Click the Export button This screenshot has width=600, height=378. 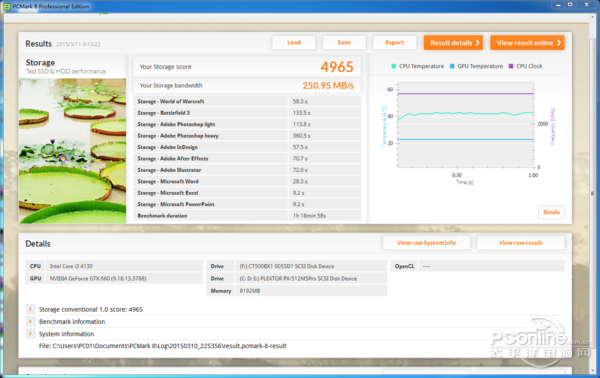[x=395, y=42]
